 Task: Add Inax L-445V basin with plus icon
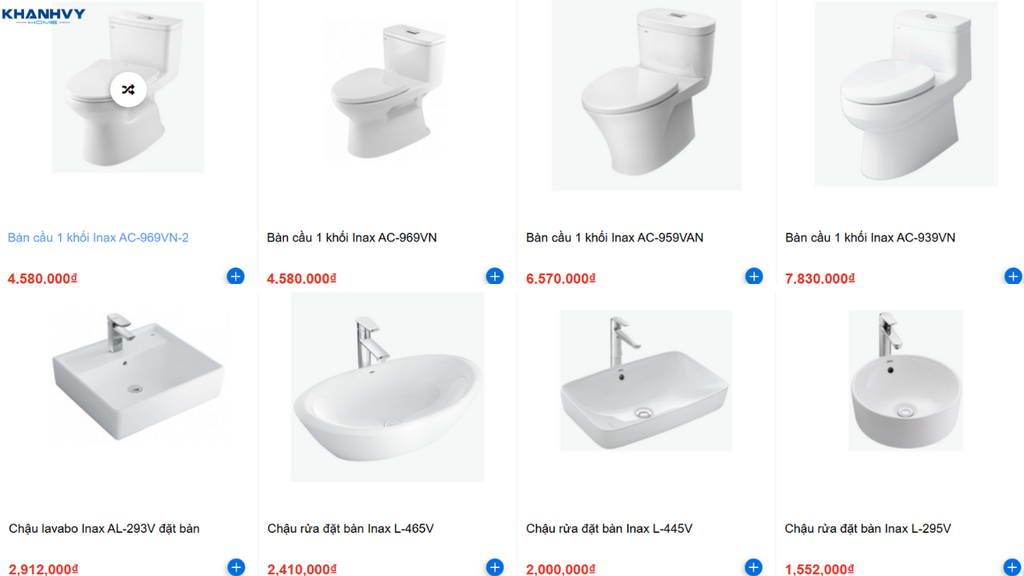click(x=754, y=567)
